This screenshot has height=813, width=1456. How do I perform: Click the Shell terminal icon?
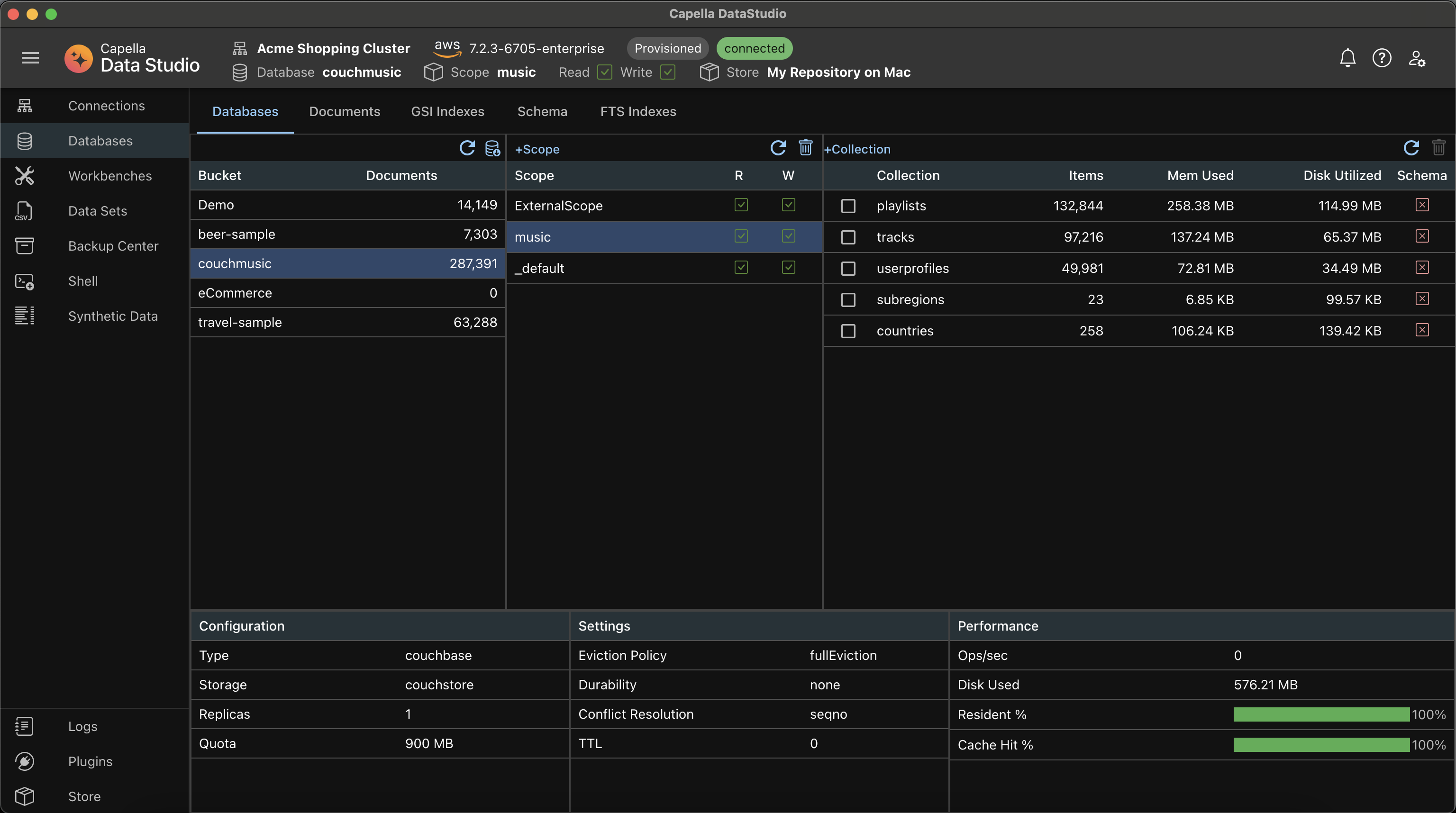coord(24,281)
